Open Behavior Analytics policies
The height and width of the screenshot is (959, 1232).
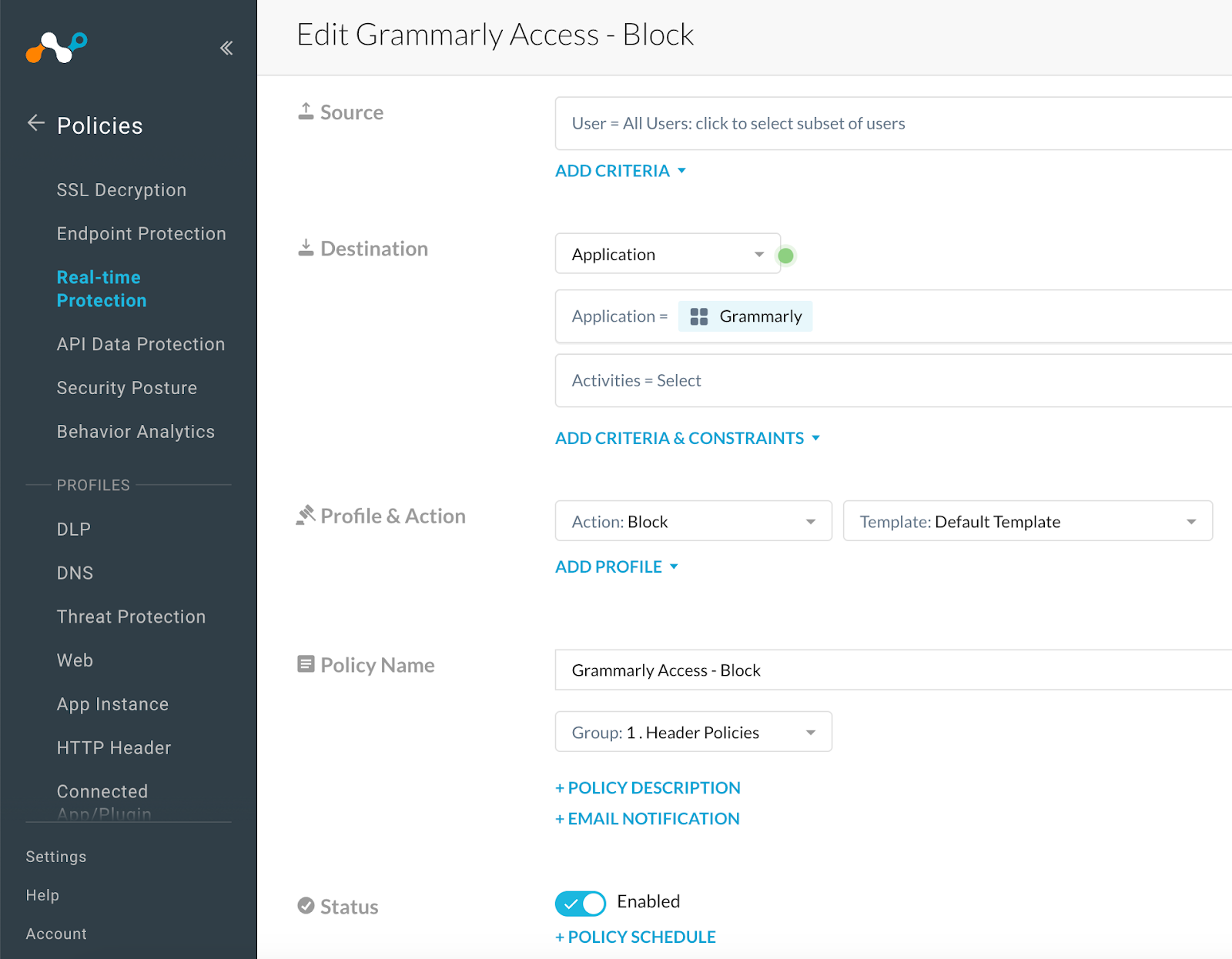coord(136,432)
